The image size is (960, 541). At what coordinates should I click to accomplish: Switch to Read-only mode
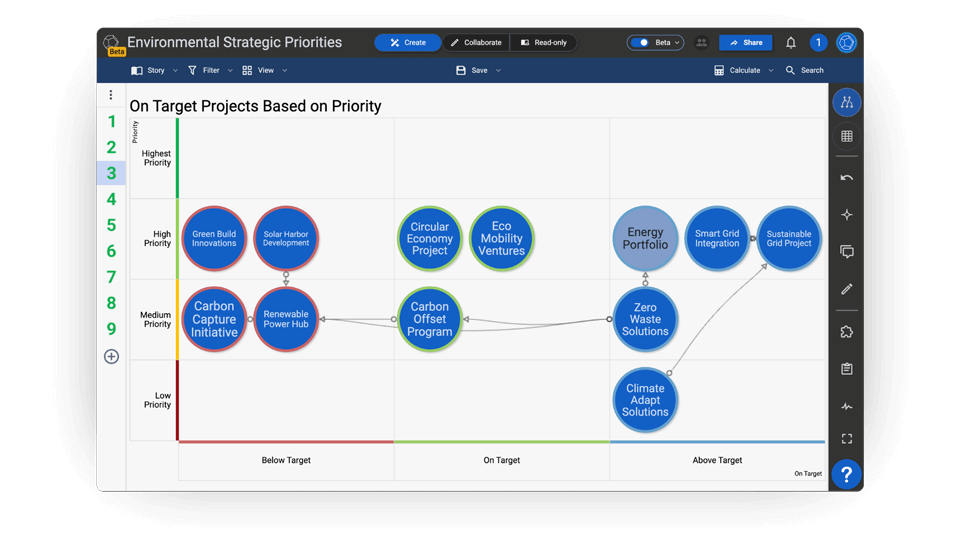[x=543, y=43]
